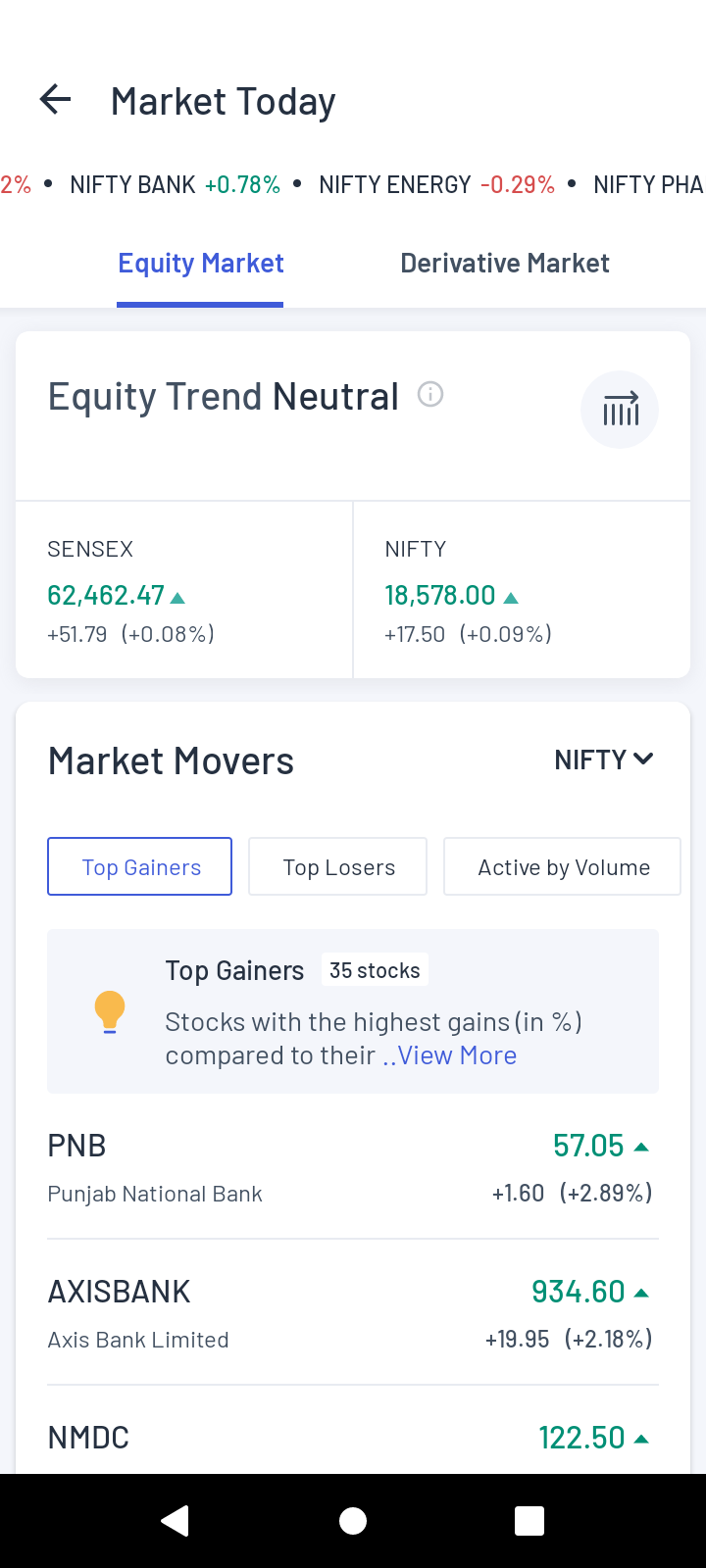Open the PNB Punjab National Bank row
The height and width of the screenshot is (1568, 706).
click(353, 1167)
